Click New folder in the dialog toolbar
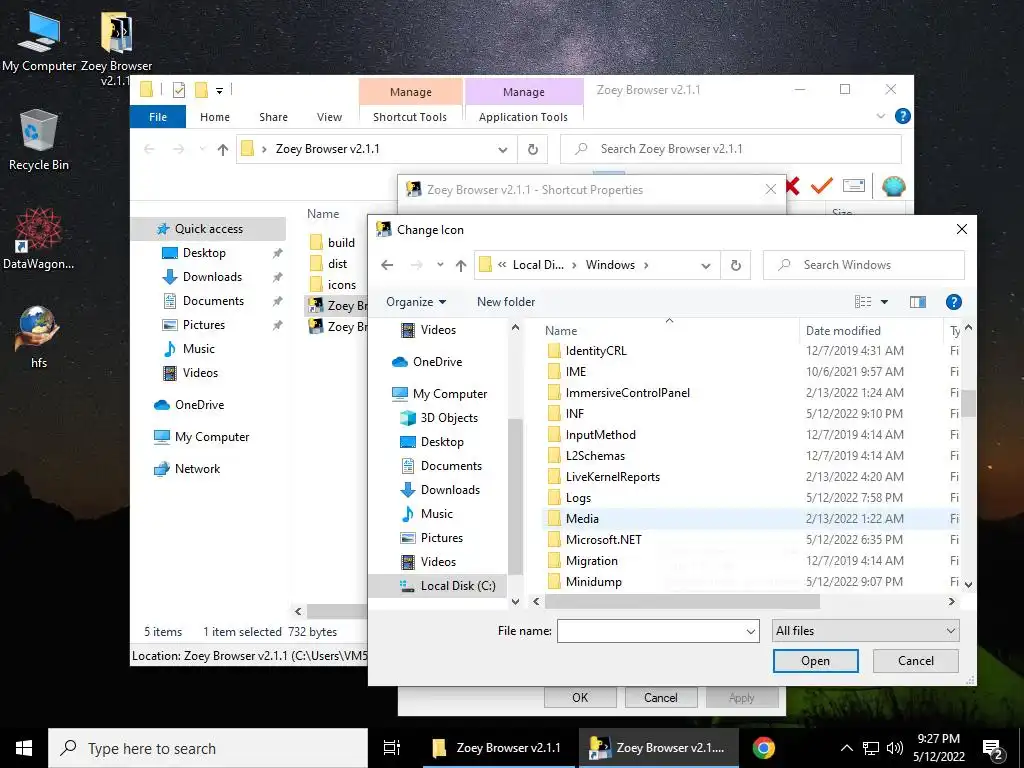 pyautogui.click(x=506, y=302)
